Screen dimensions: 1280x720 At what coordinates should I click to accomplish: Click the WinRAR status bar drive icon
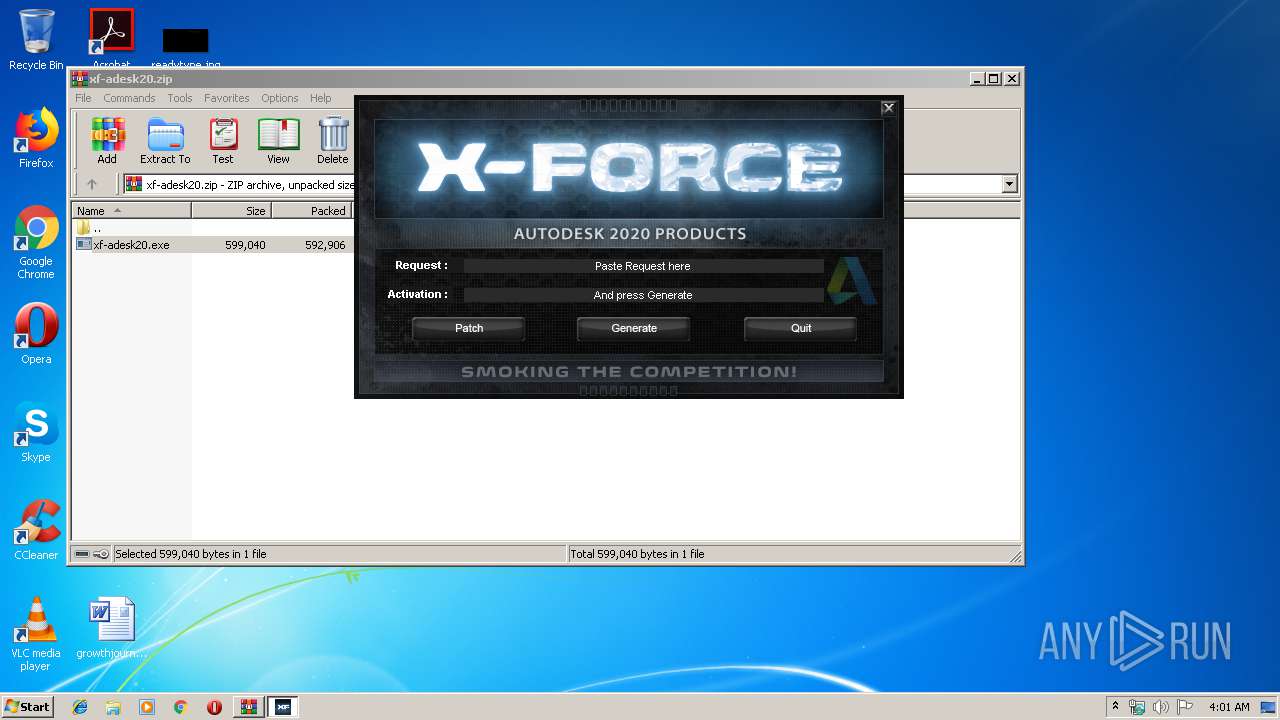click(x=82, y=554)
